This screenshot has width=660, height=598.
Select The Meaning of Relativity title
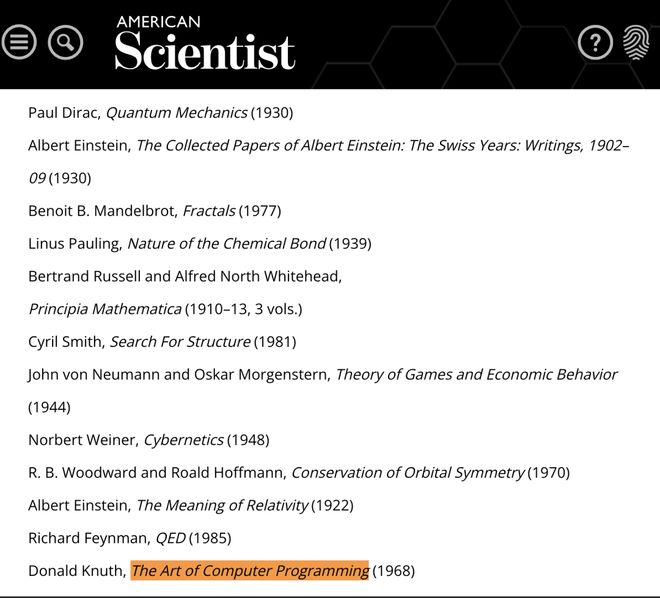pyautogui.click(x=222, y=506)
